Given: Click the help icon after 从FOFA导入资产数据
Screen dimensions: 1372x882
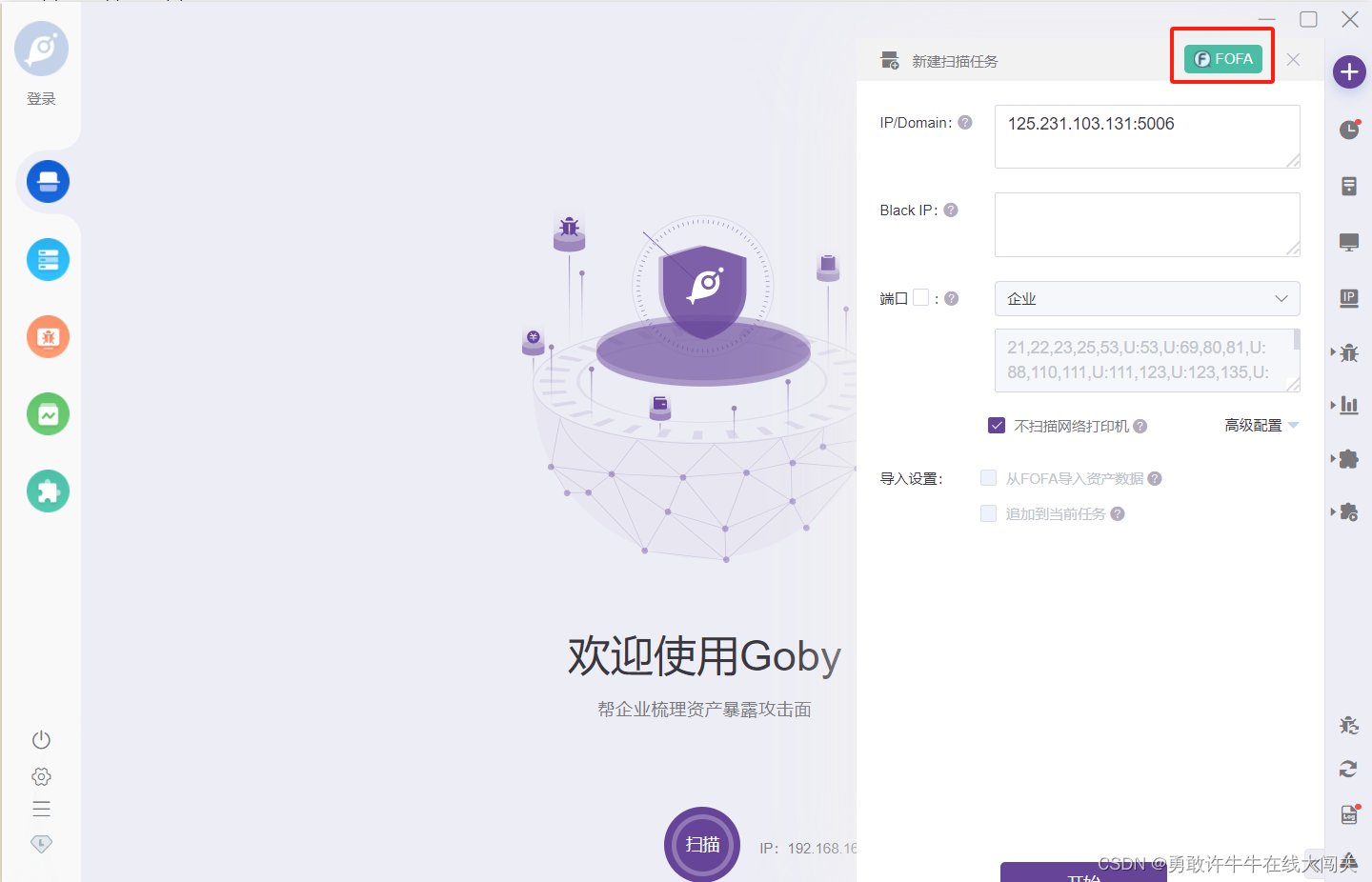Looking at the screenshot, I should [x=1155, y=479].
